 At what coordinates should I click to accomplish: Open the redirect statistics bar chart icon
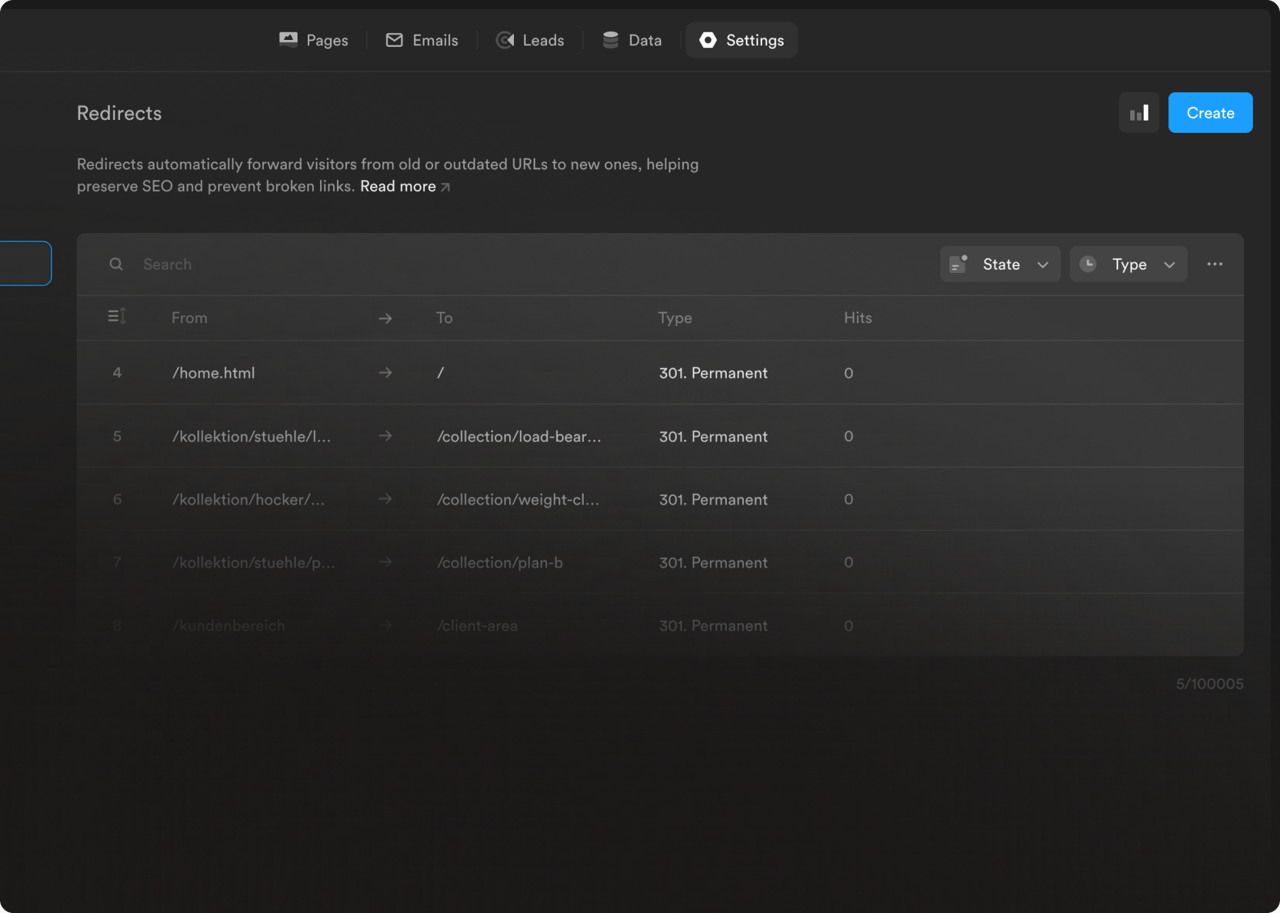[1139, 113]
